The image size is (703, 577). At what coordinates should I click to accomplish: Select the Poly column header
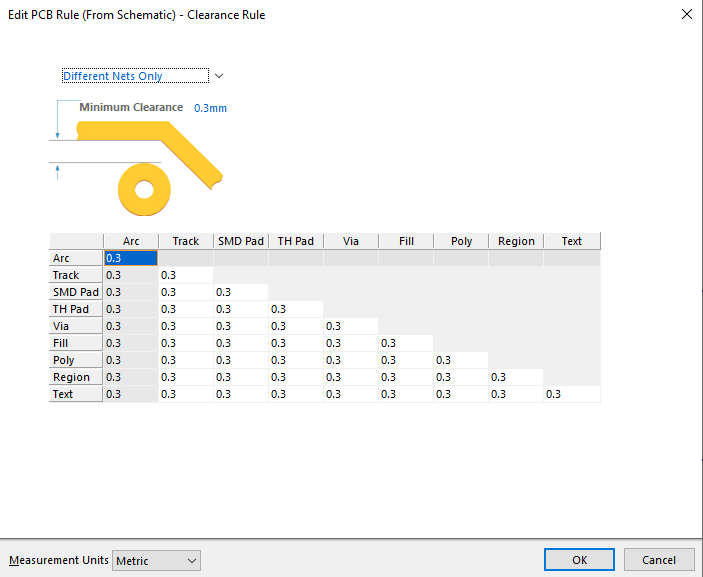click(461, 241)
